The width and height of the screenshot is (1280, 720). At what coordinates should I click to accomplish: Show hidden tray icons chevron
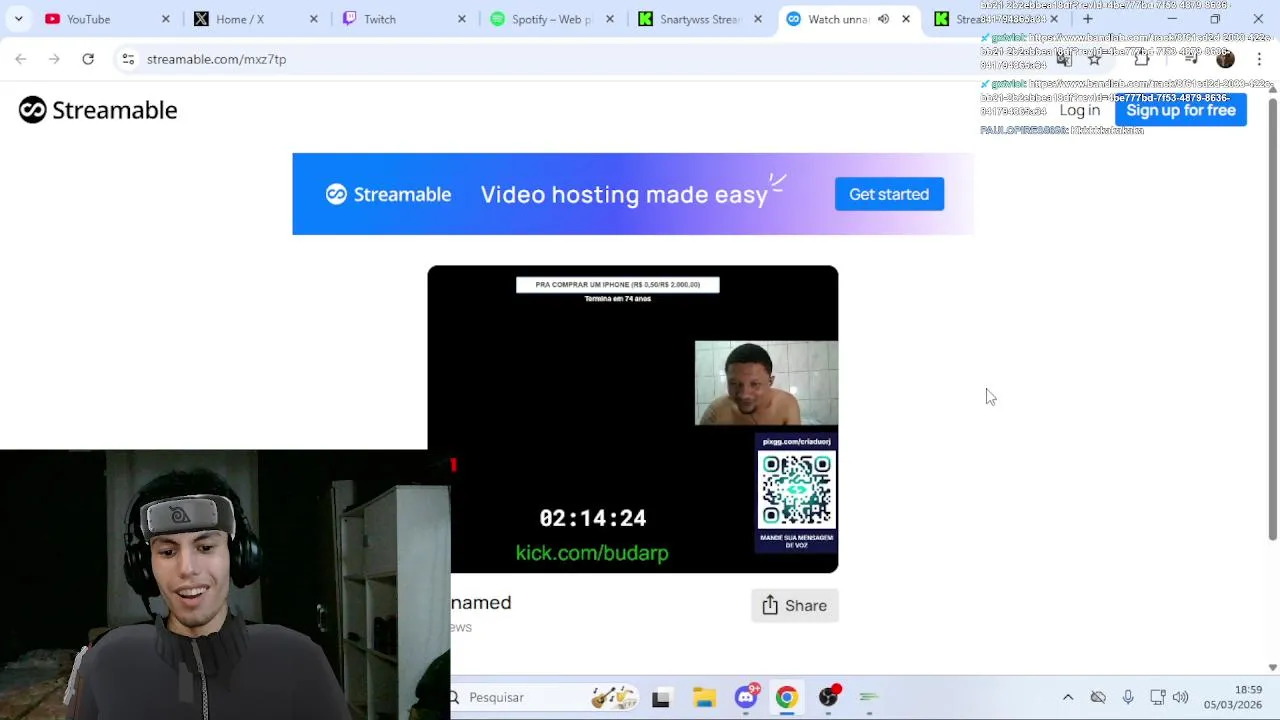click(x=1068, y=697)
